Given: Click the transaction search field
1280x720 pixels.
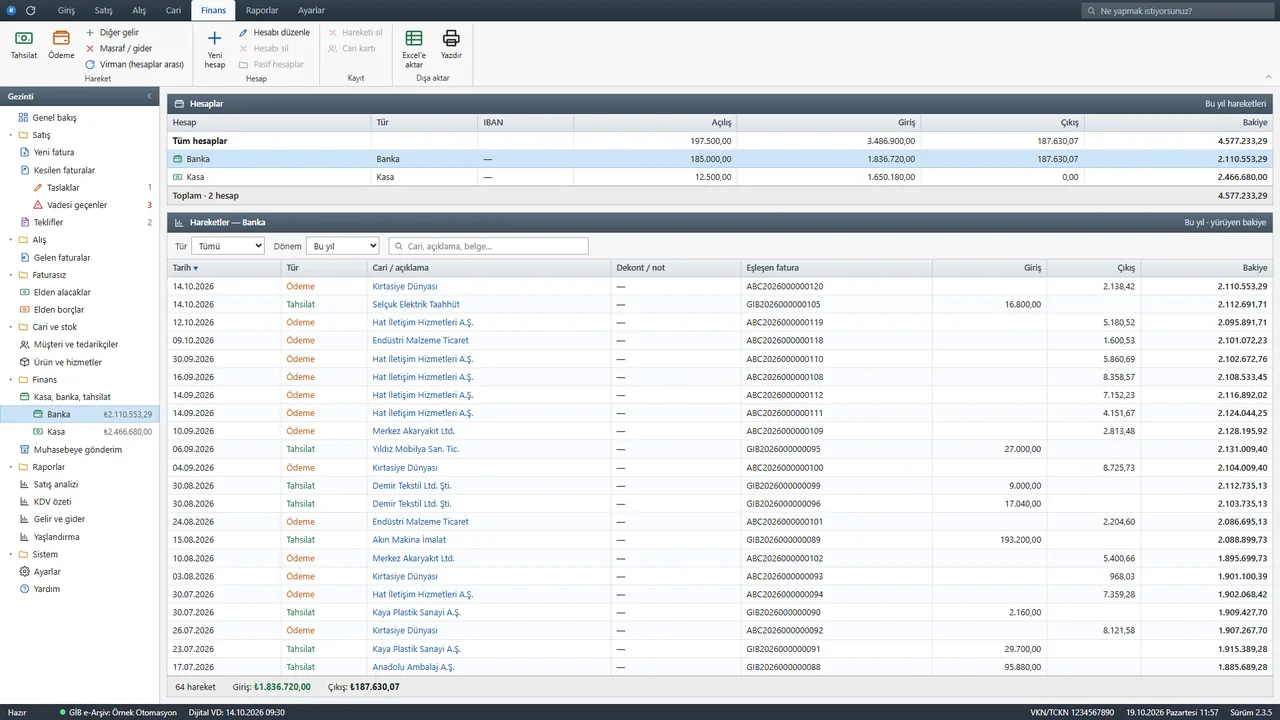Looking at the screenshot, I should [x=488, y=246].
